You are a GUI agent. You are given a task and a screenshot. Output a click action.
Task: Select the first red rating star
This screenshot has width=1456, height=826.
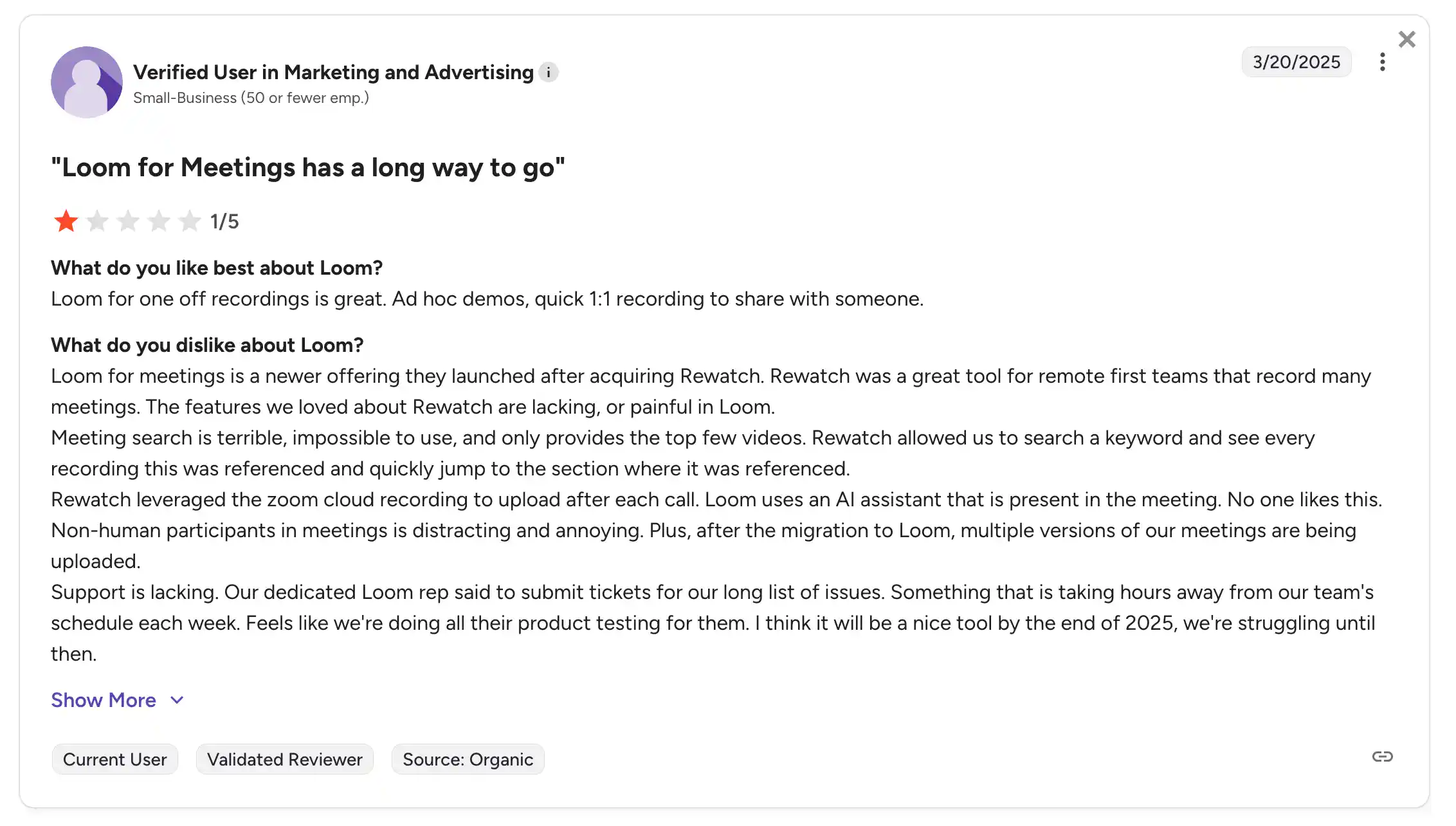(66, 221)
